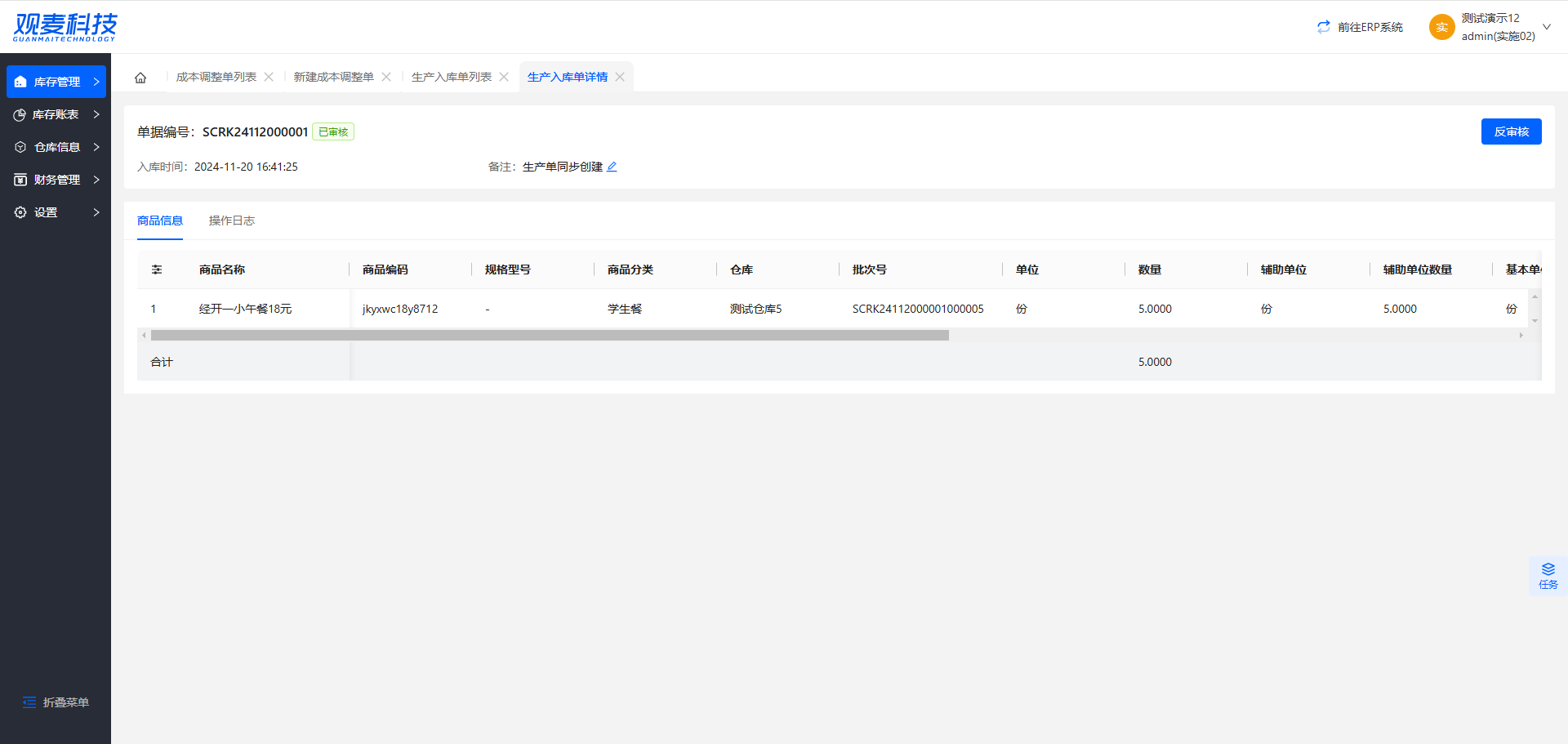The image size is (1568, 744).
Task: Click the 合计 total row label
Action: (x=162, y=362)
